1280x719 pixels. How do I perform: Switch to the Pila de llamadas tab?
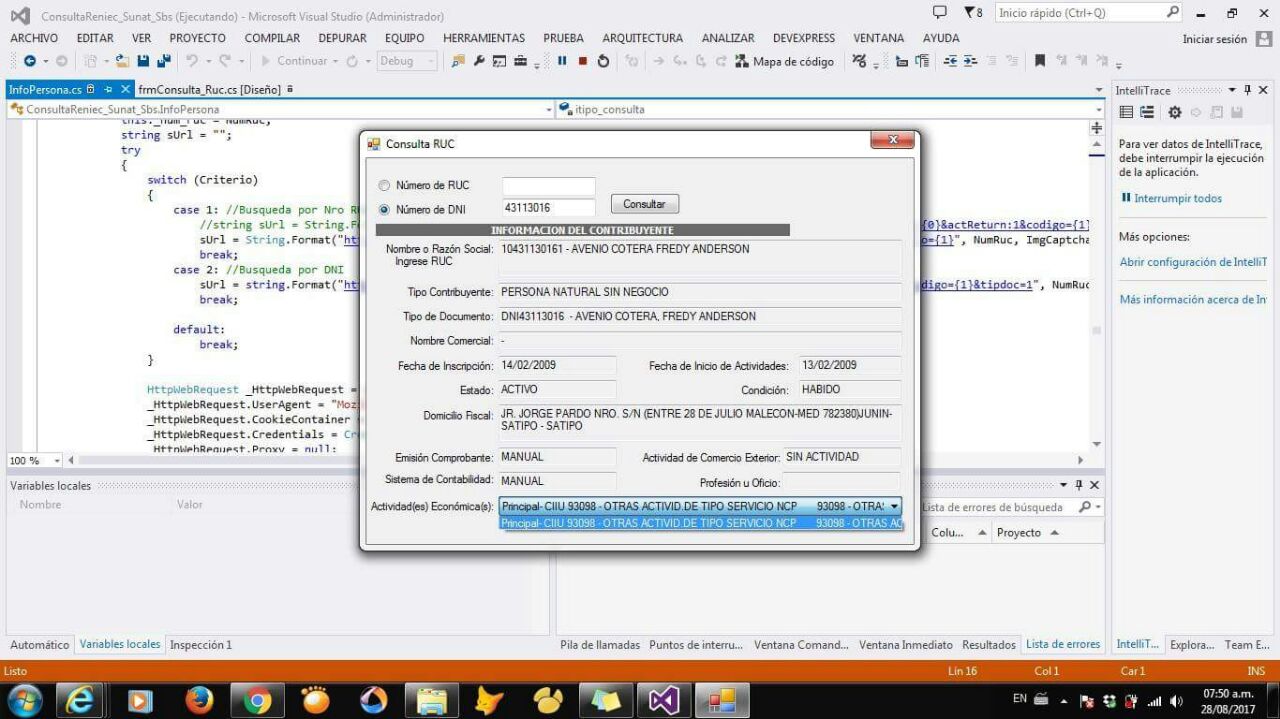point(600,645)
